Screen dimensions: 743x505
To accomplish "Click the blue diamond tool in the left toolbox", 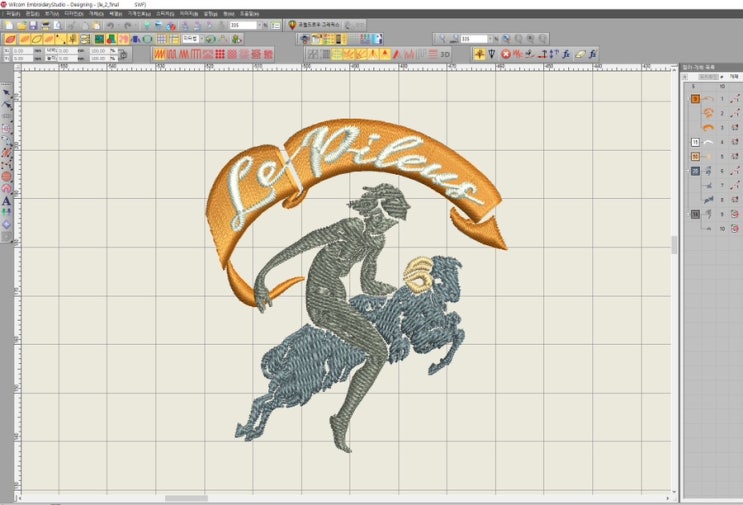I will [6, 225].
